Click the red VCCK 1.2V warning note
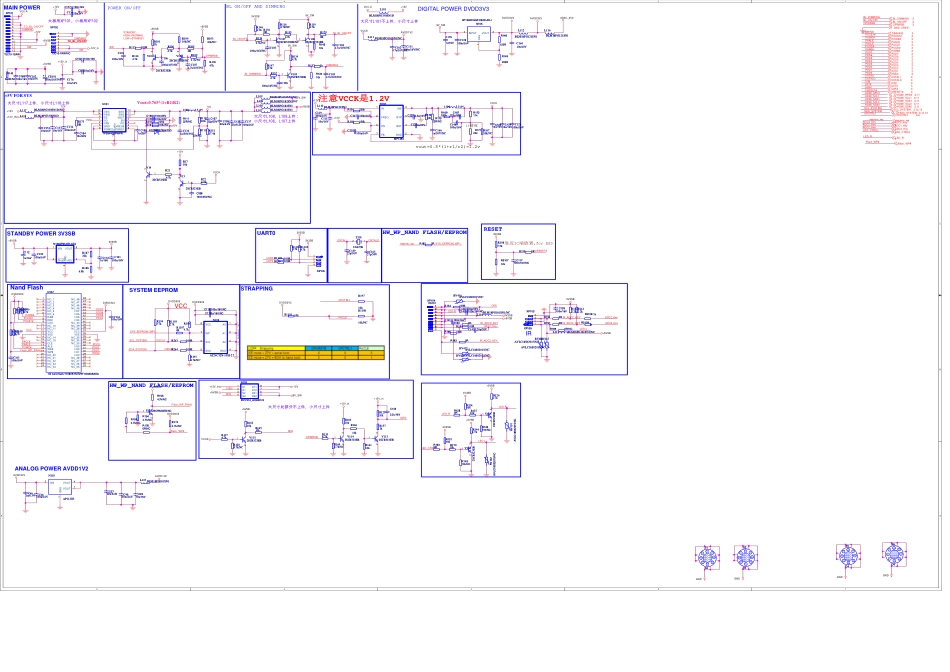Image resolution: width=950 pixels, height=672 pixels. [x=353, y=99]
